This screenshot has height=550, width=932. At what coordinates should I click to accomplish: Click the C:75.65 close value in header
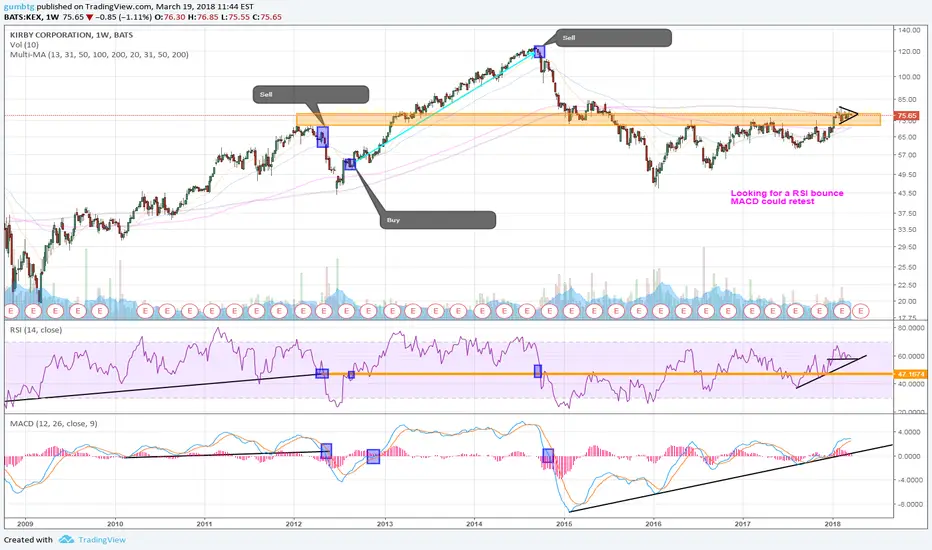point(267,17)
